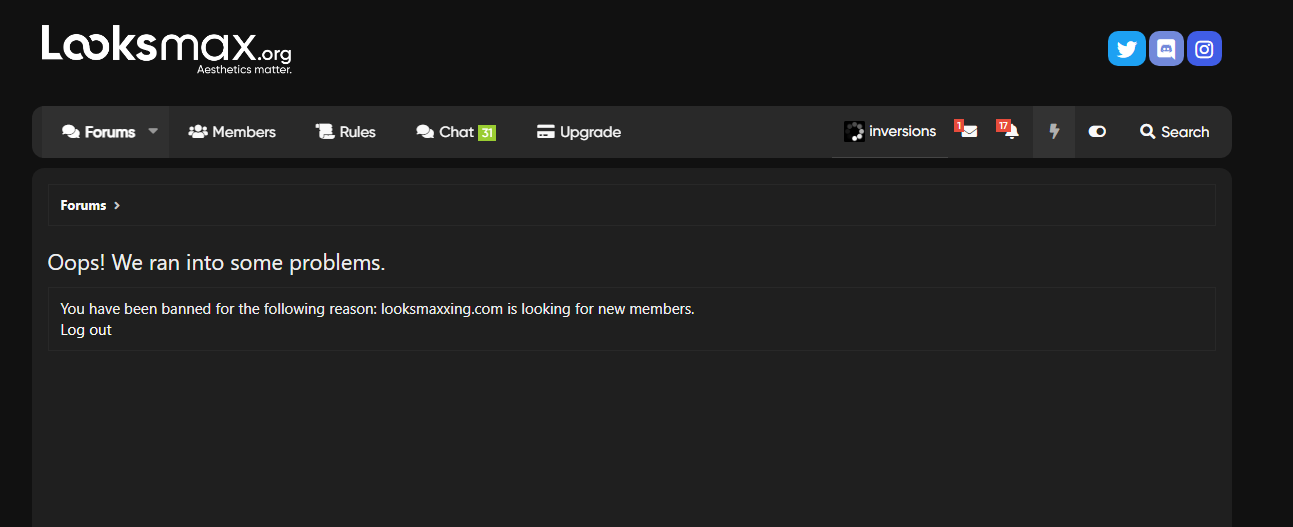The image size is (1293, 527).
Task: Open the inversions account menu
Action: pyautogui.click(x=902, y=132)
